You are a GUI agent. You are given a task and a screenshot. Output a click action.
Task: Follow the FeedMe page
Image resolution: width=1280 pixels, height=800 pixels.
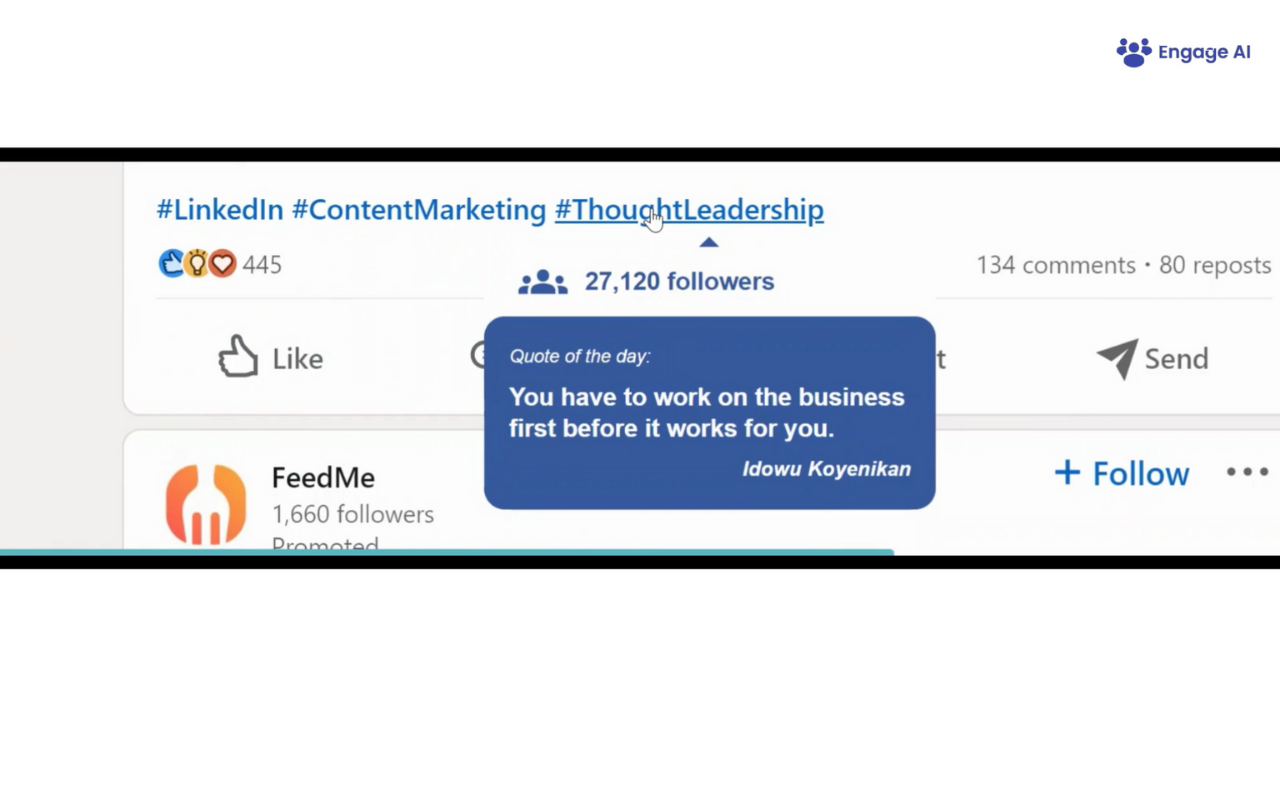point(1122,473)
